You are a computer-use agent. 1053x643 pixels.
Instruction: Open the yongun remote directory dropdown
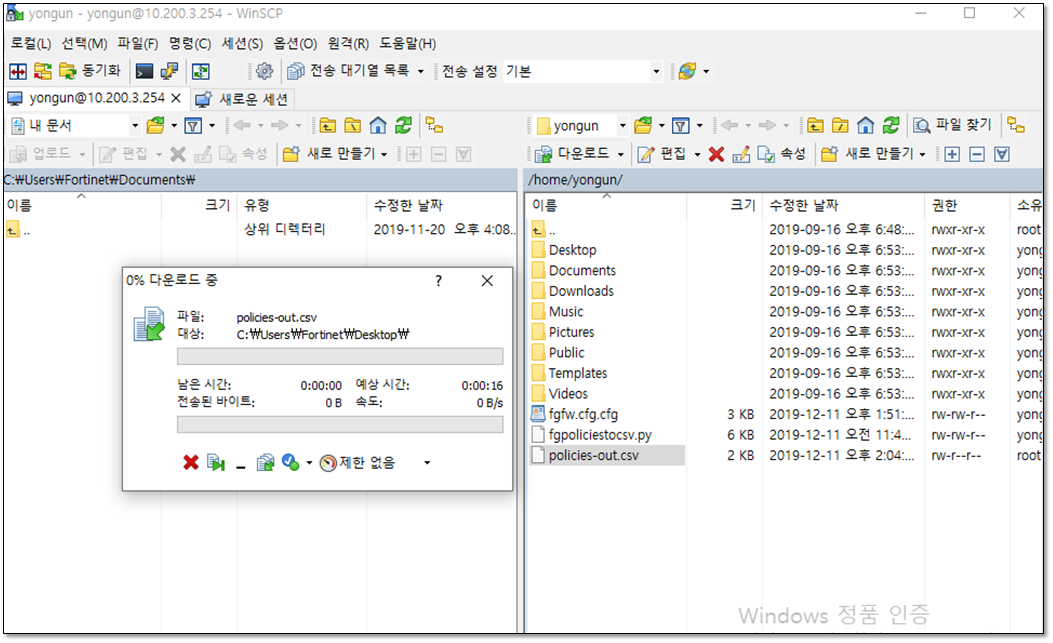point(622,125)
